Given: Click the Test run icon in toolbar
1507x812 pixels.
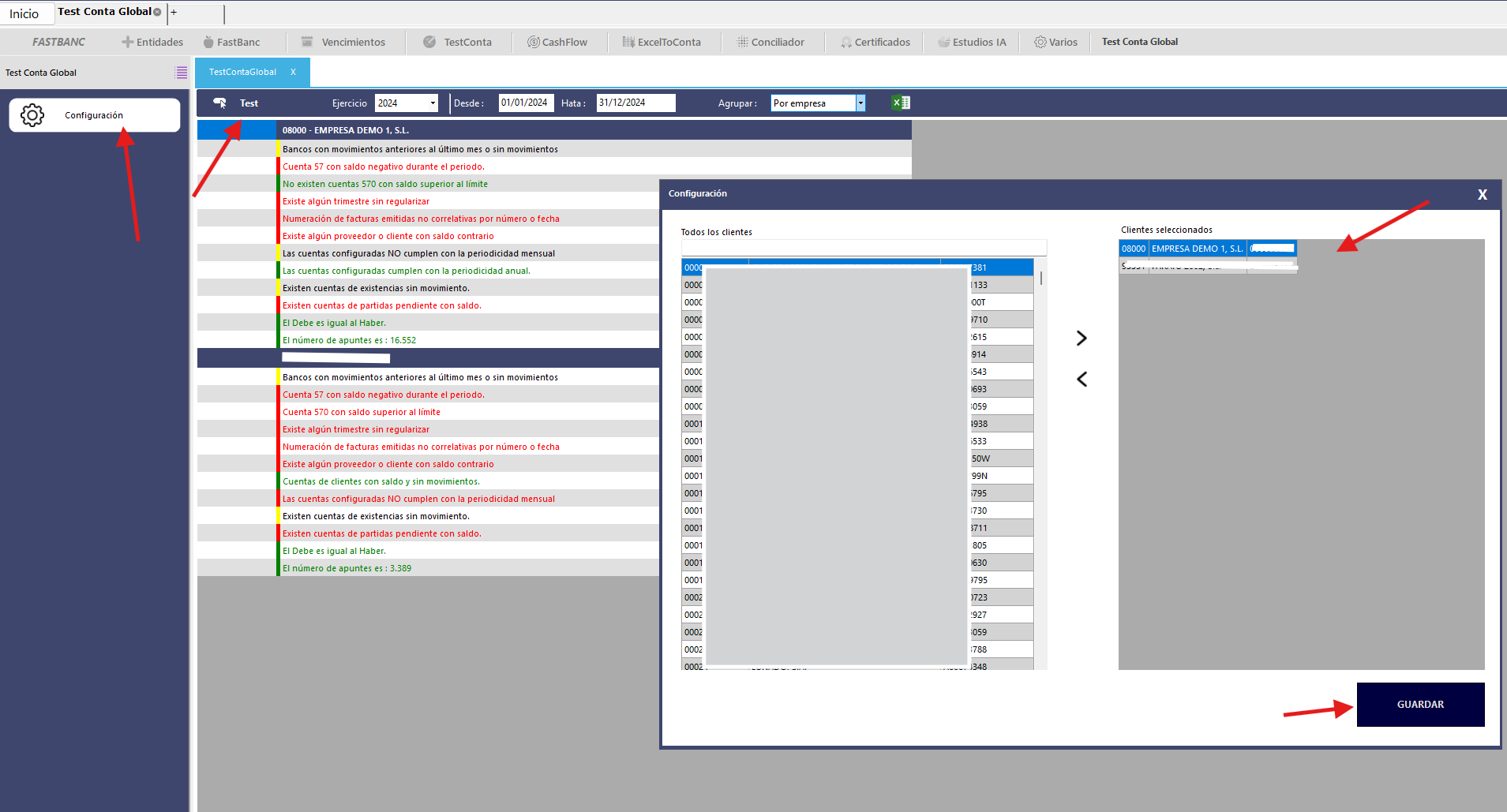Looking at the screenshot, I should (220, 103).
